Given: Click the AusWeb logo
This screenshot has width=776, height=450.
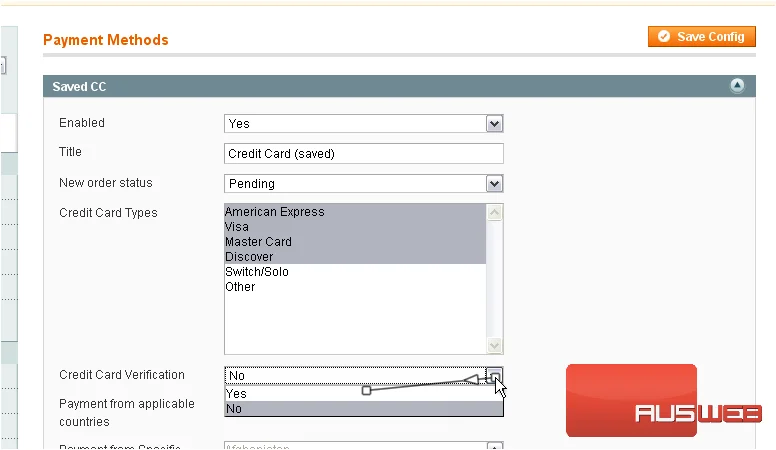Looking at the screenshot, I should [x=663, y=400].
